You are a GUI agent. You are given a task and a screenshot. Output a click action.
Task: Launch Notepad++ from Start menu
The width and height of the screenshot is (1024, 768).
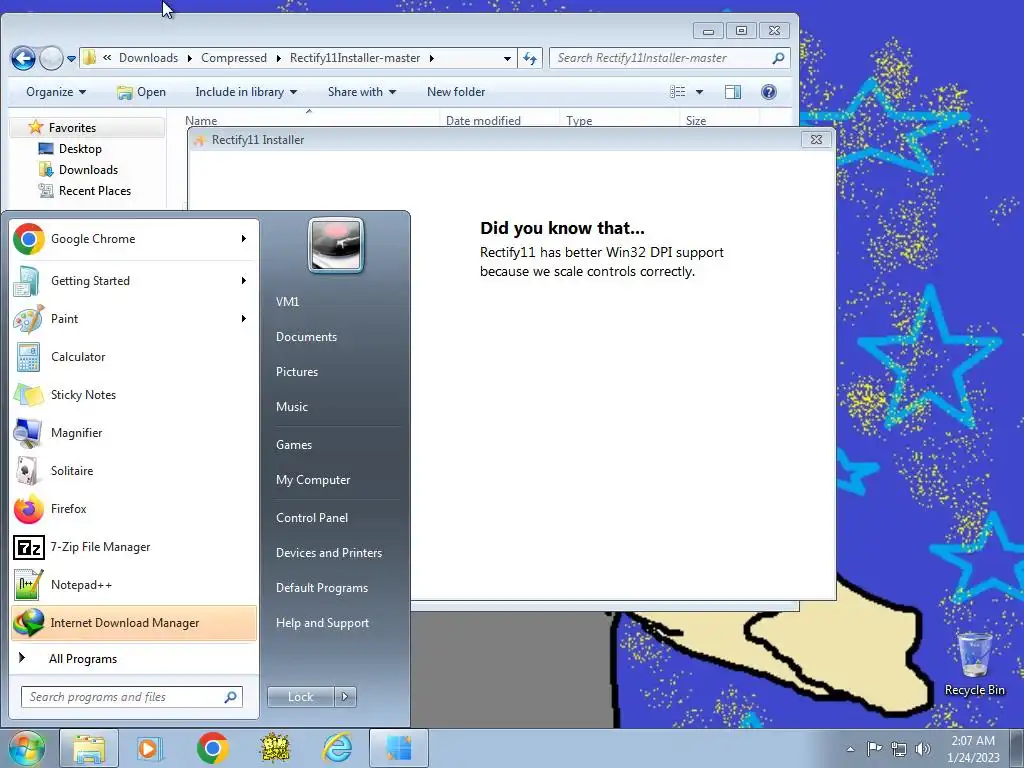tap(134, 584)
